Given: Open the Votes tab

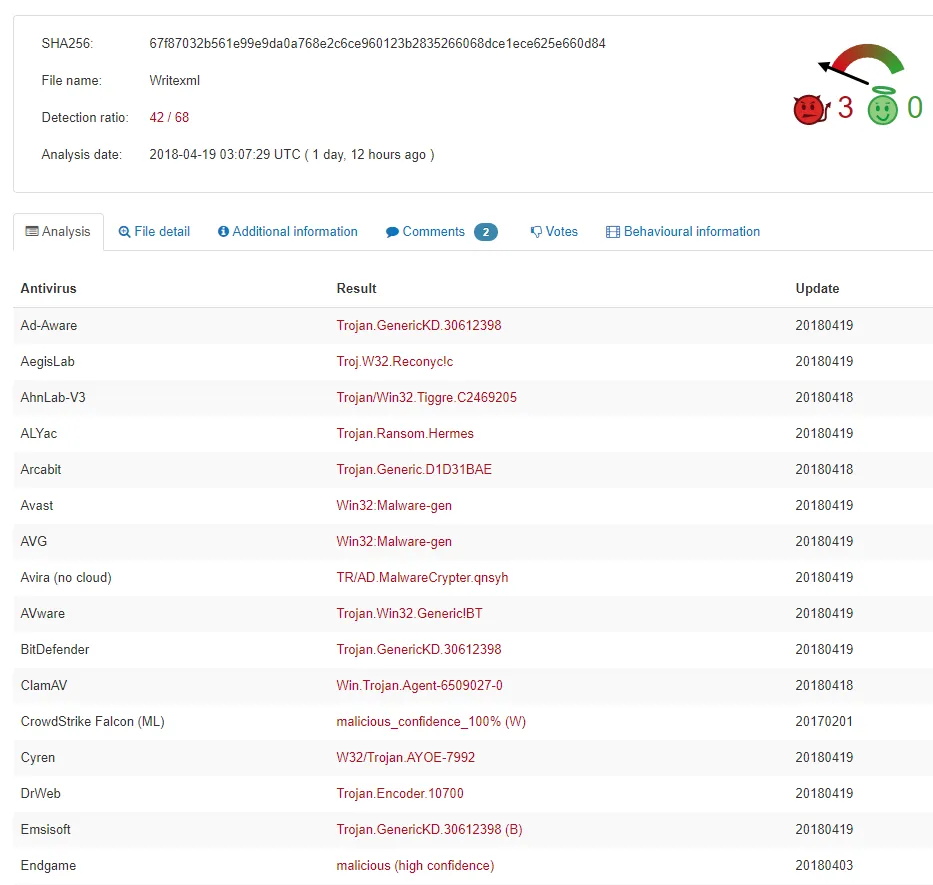Looking at the screenshot, I should pyautogui.click(x=554, y=232).
